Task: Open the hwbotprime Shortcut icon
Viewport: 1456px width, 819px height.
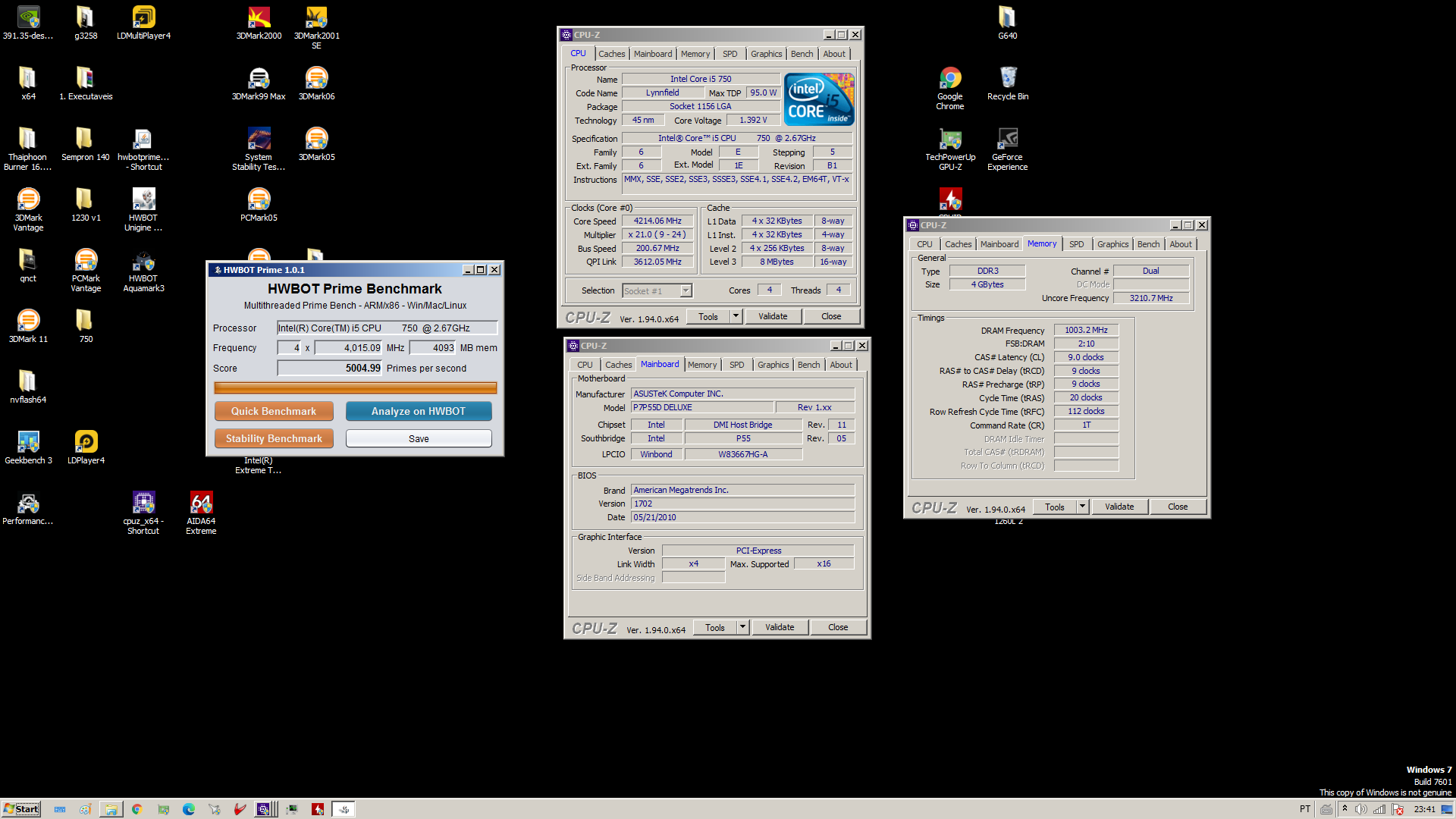Action: 143,149
